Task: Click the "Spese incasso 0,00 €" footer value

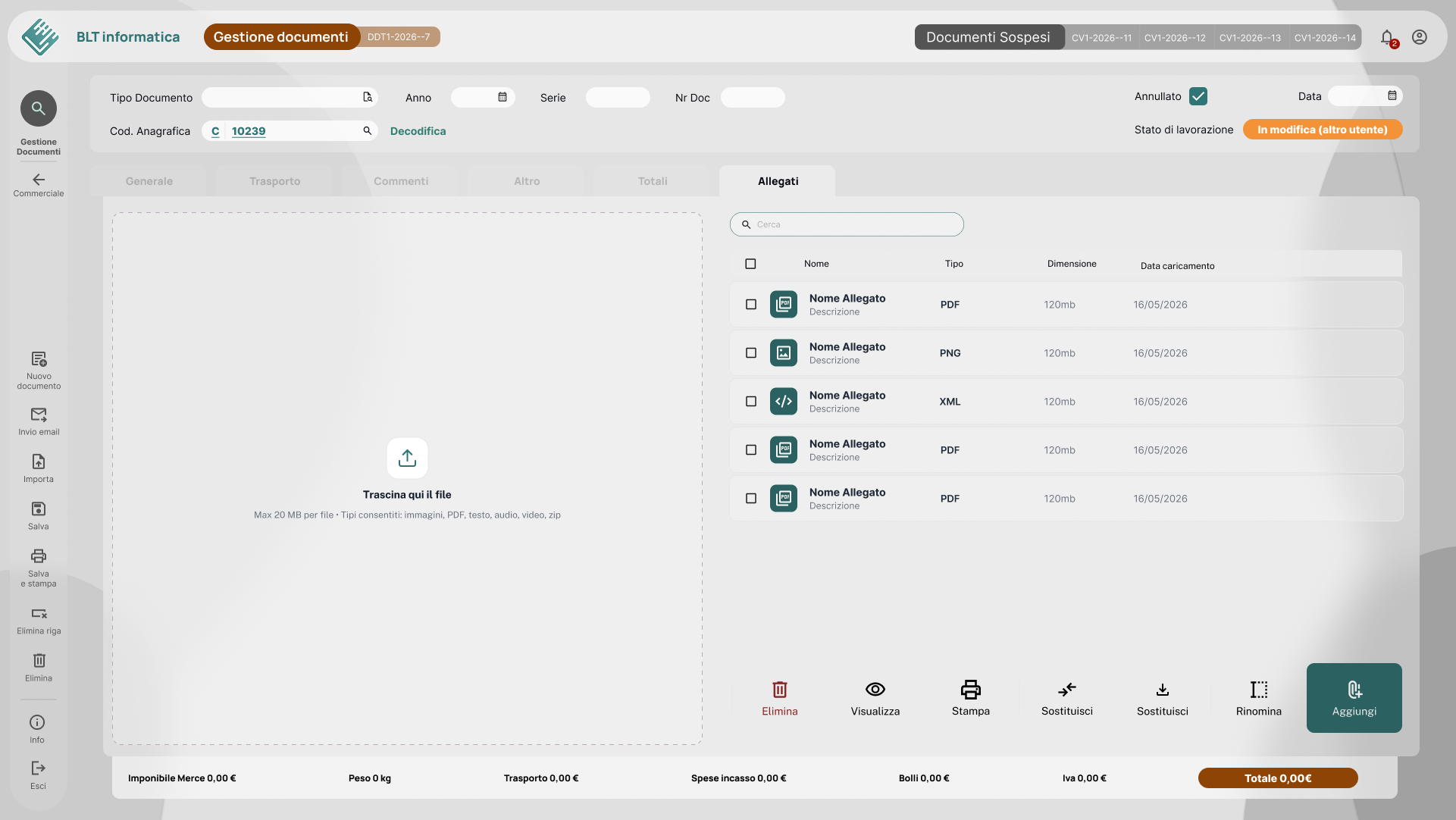Action: tap(738, 778)
